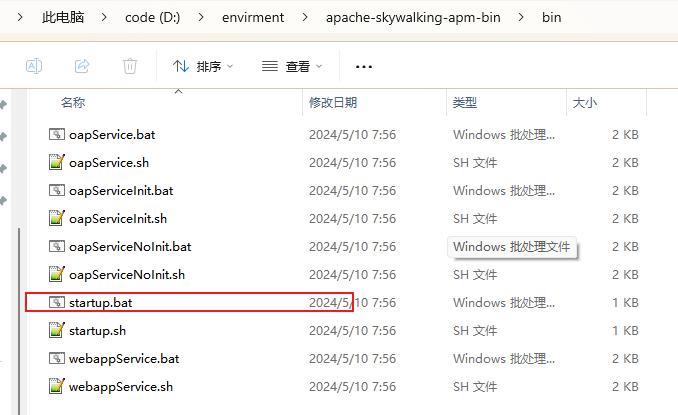Sort by 名称 column header
Screen dimensions: 678x415
click(73, 102)
